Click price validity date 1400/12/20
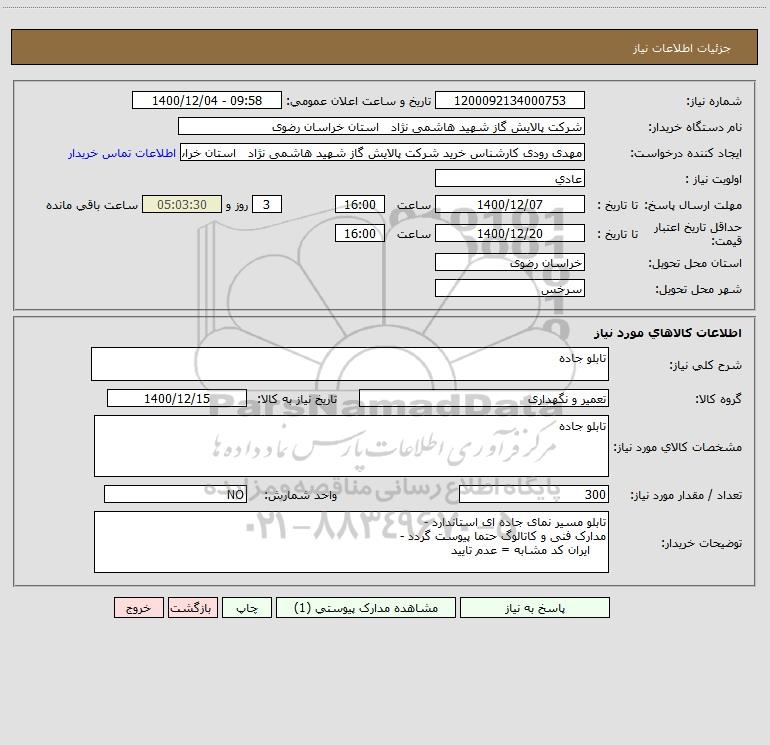 pos(510,233)
